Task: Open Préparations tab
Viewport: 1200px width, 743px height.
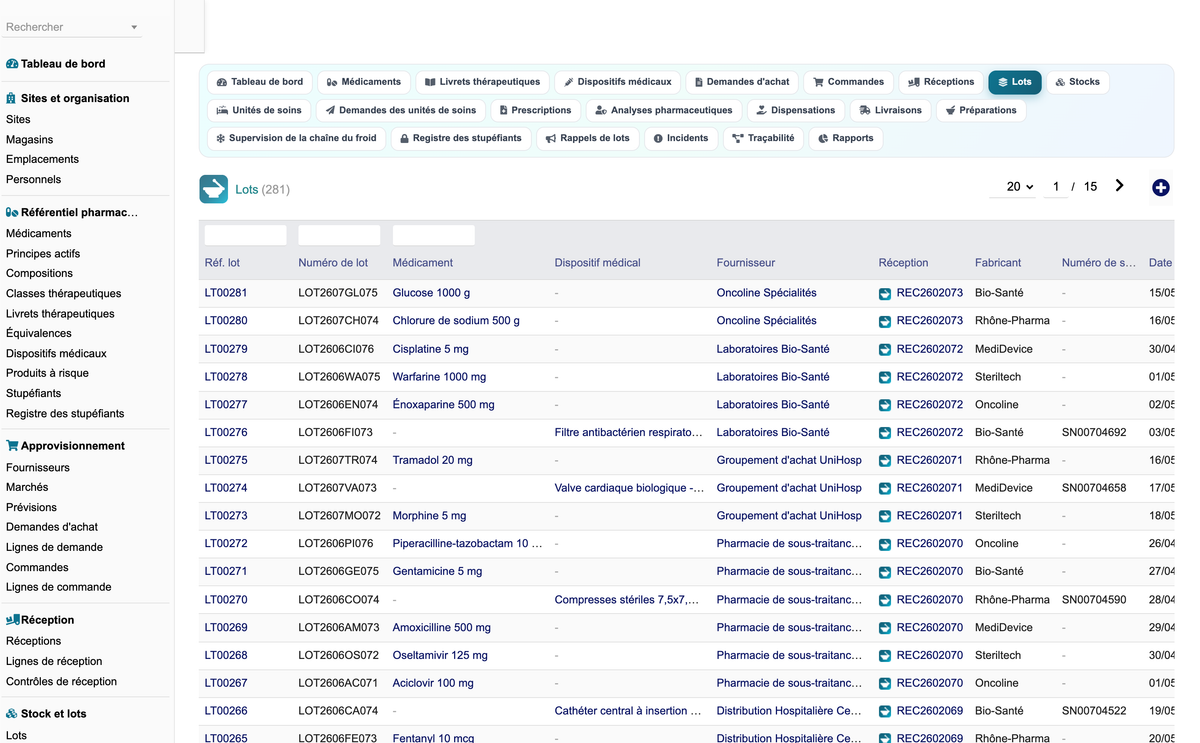Action: (x=981, y=110)
